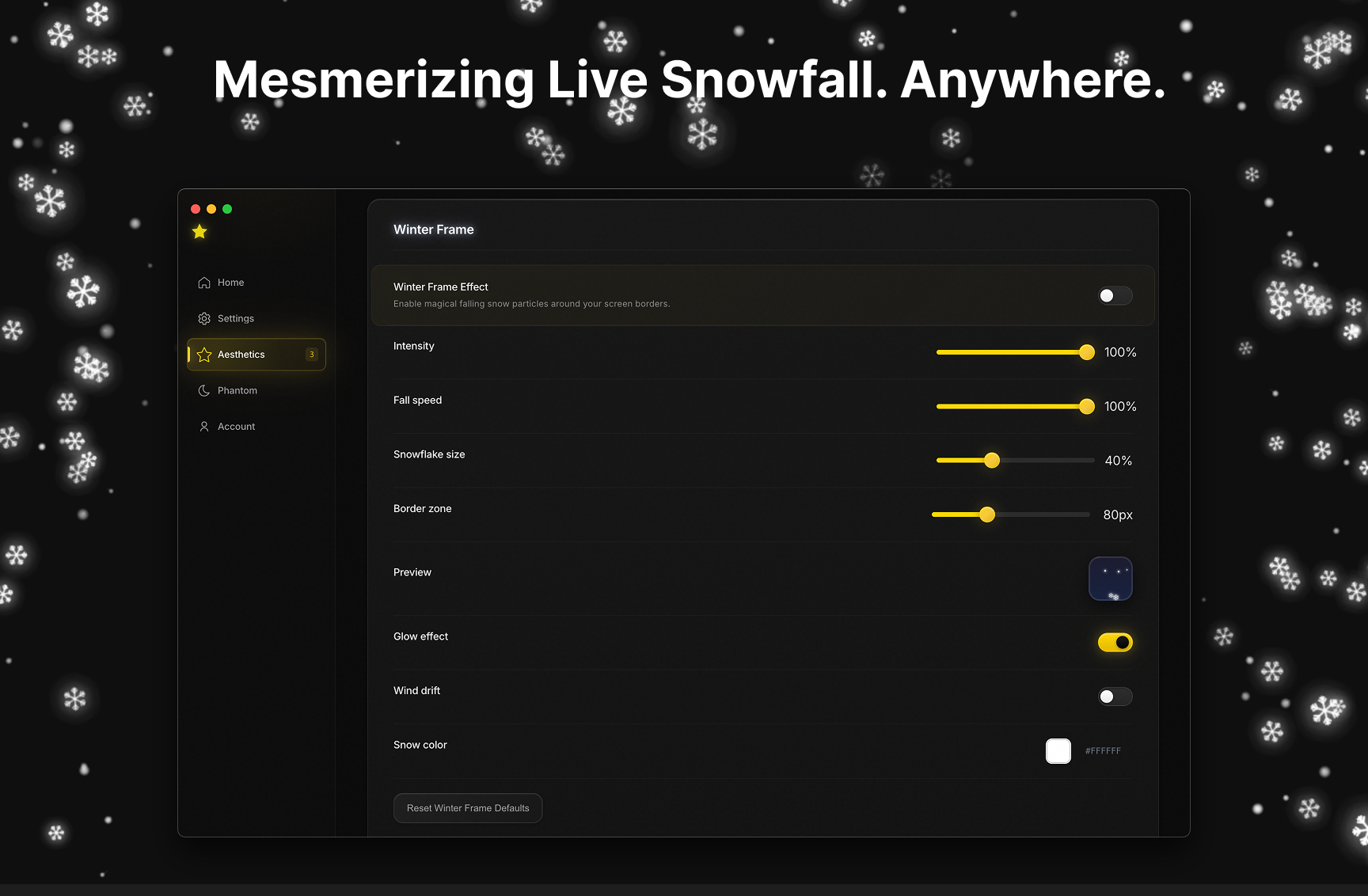Select the Home icon in the sidebar
This screenshot has width=1368, height=896.
[x=203, y=282]
